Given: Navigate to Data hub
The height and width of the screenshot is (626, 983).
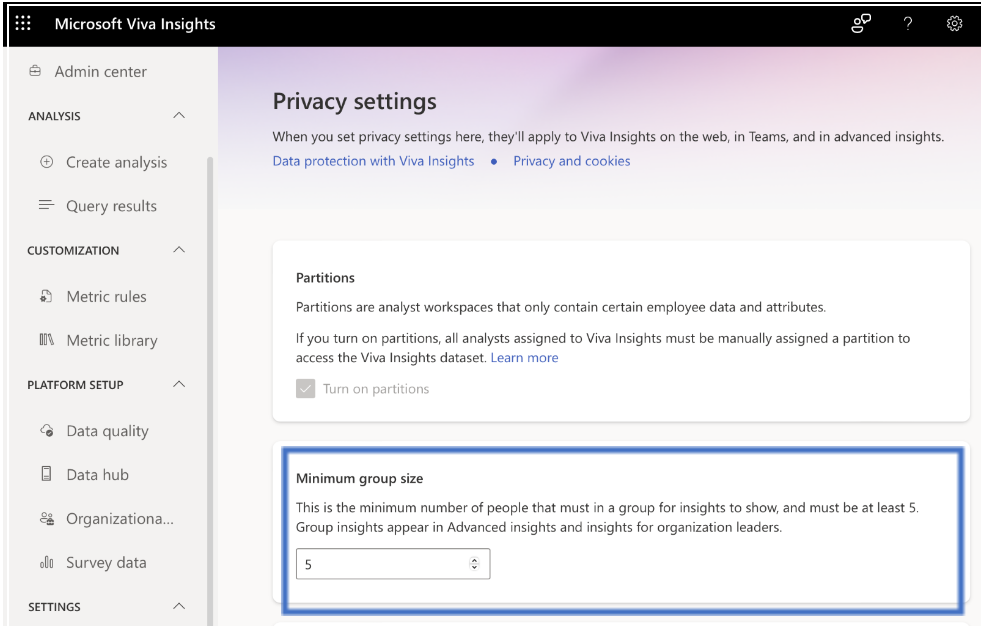Looking at the screenshot, I should click(98, 475).
